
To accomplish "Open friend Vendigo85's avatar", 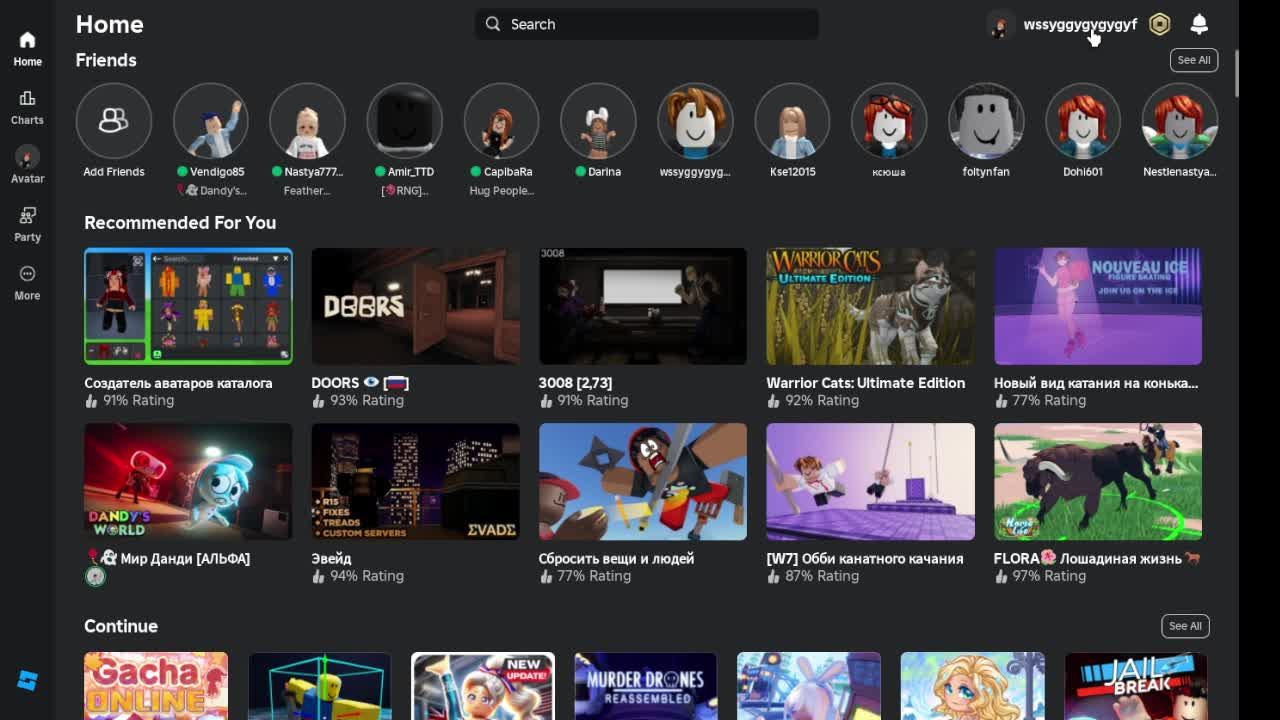I will [210, 121].
